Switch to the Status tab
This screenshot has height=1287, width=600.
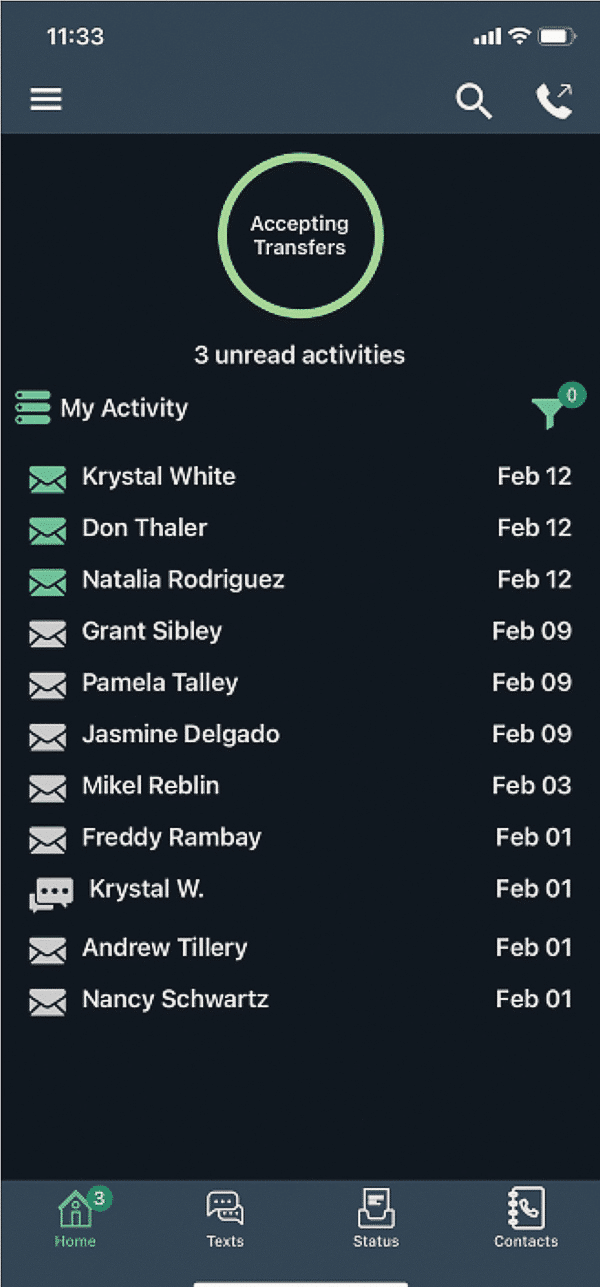tap(376, 1218)
